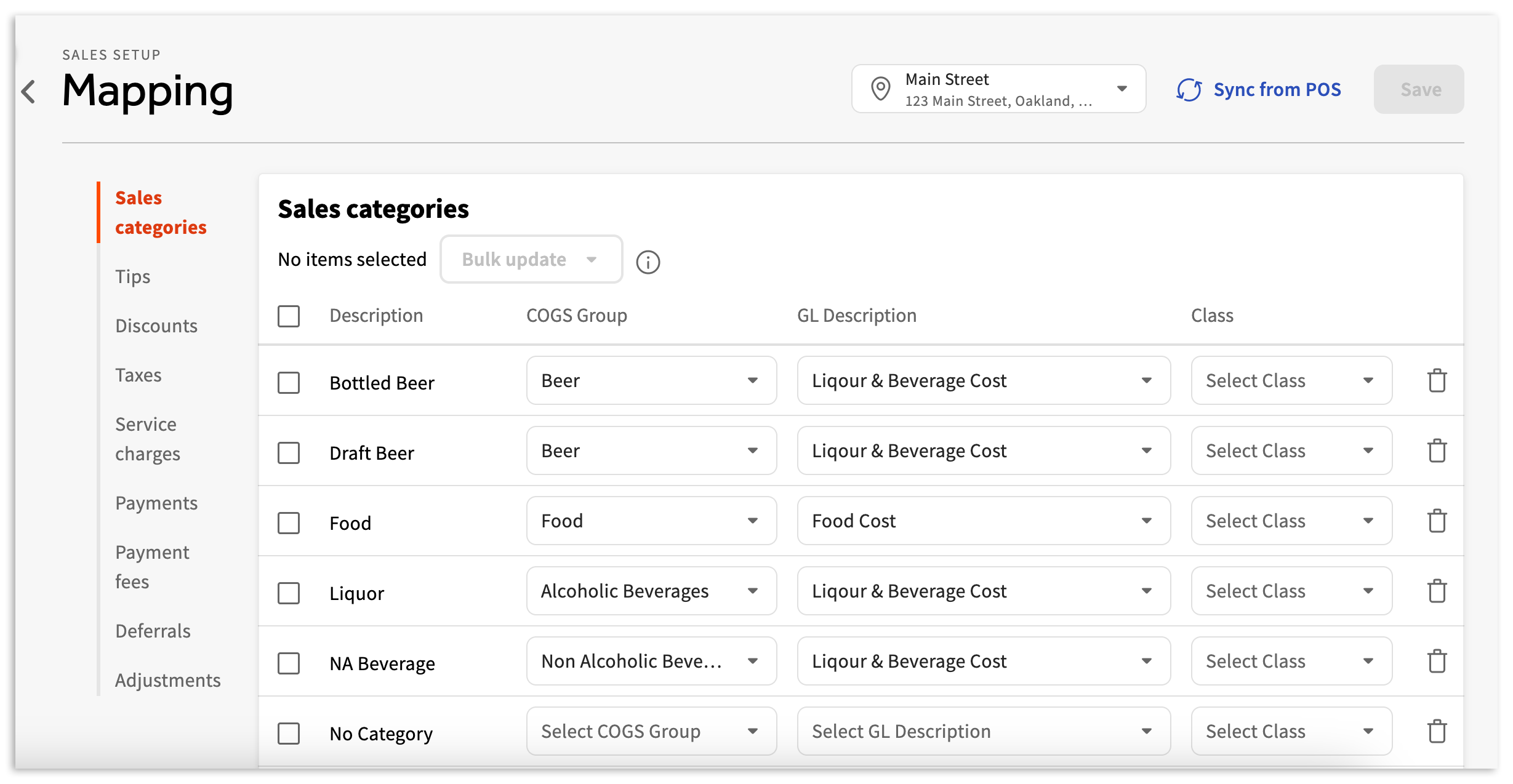Switch to the Taxes section
This screenshot has width=1513, height=784.
(x=138, y=375)
